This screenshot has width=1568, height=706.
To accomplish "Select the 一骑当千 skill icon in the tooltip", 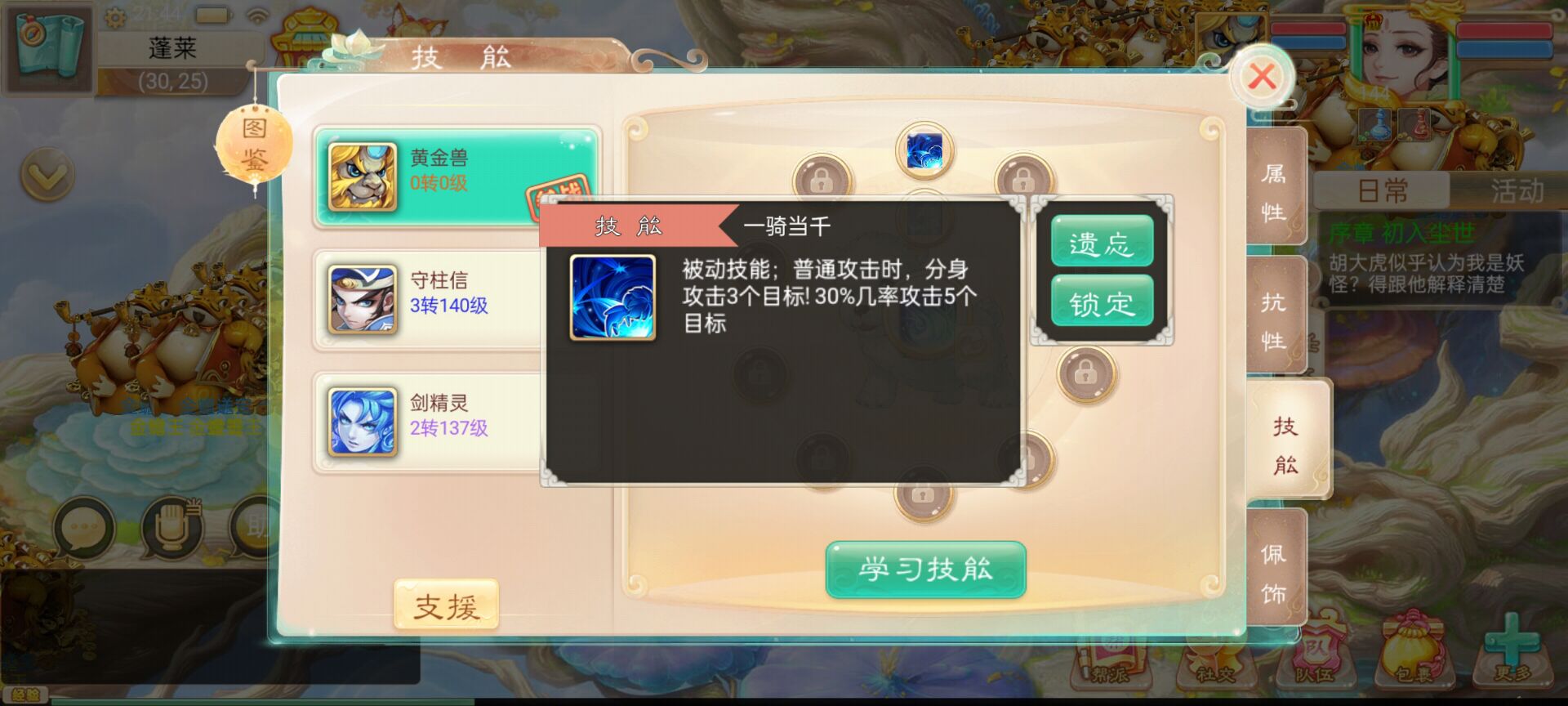I will (x=612, y=297).
